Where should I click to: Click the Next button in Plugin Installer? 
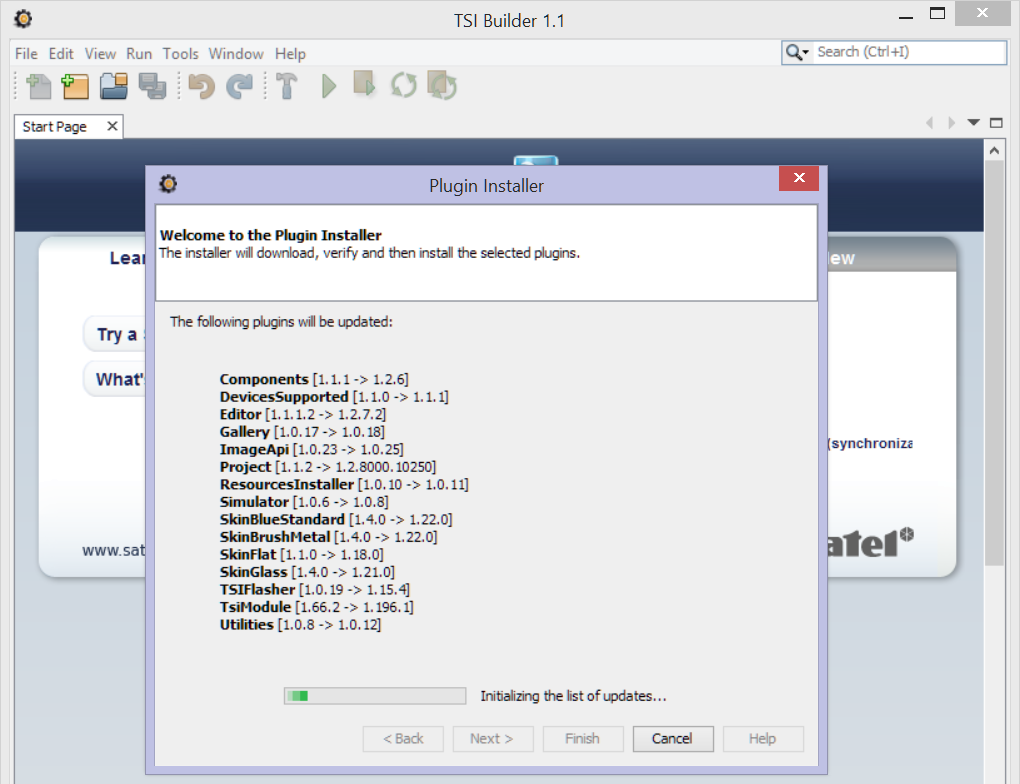pyautogui.click(x=492, y=739)
